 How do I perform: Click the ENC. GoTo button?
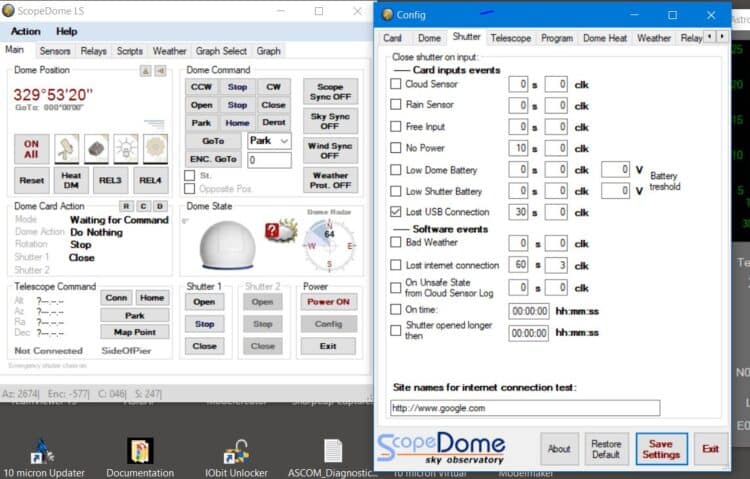tap(213, 159)
